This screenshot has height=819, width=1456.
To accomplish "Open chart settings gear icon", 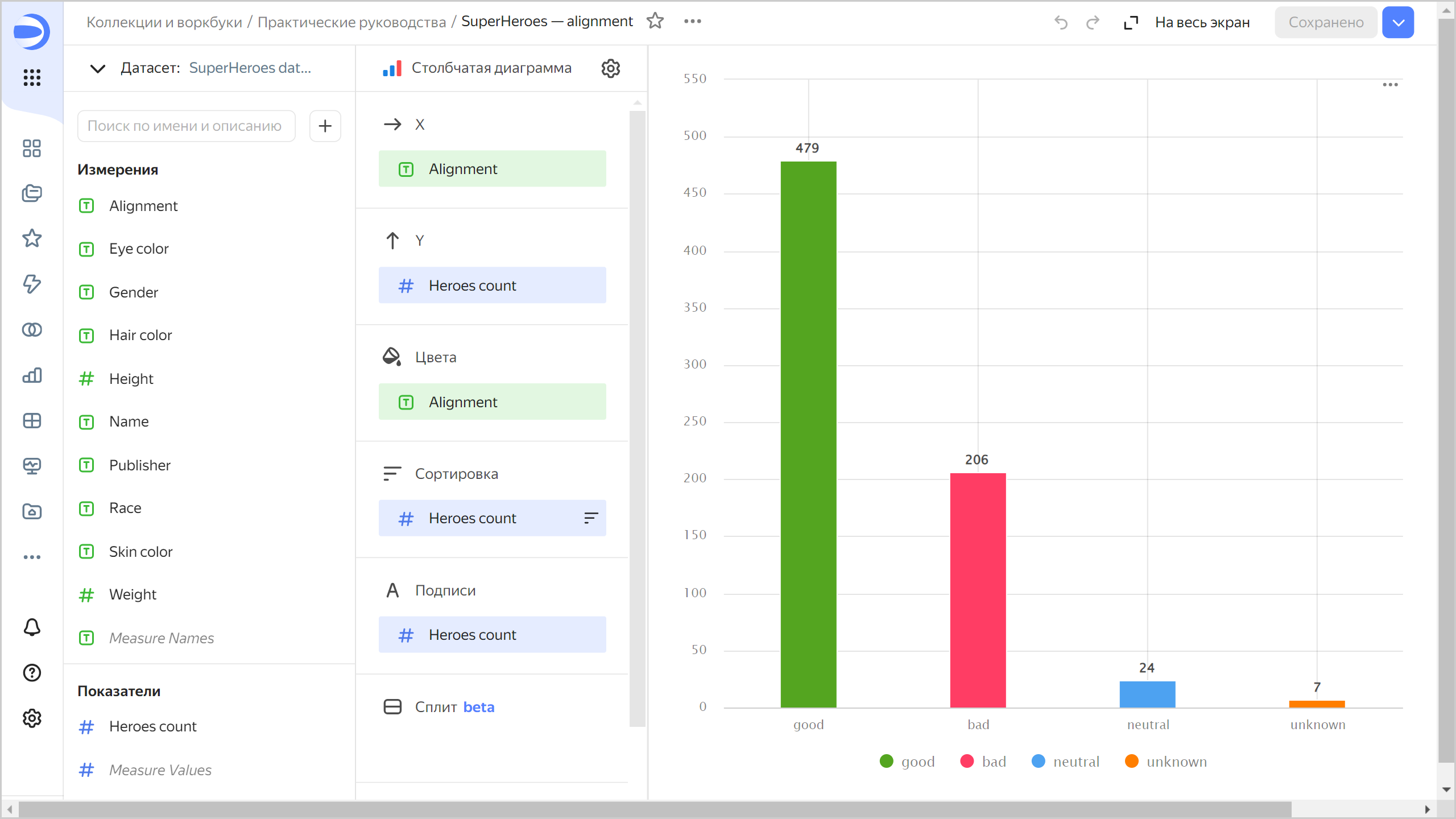I will (x=610, y=68).
